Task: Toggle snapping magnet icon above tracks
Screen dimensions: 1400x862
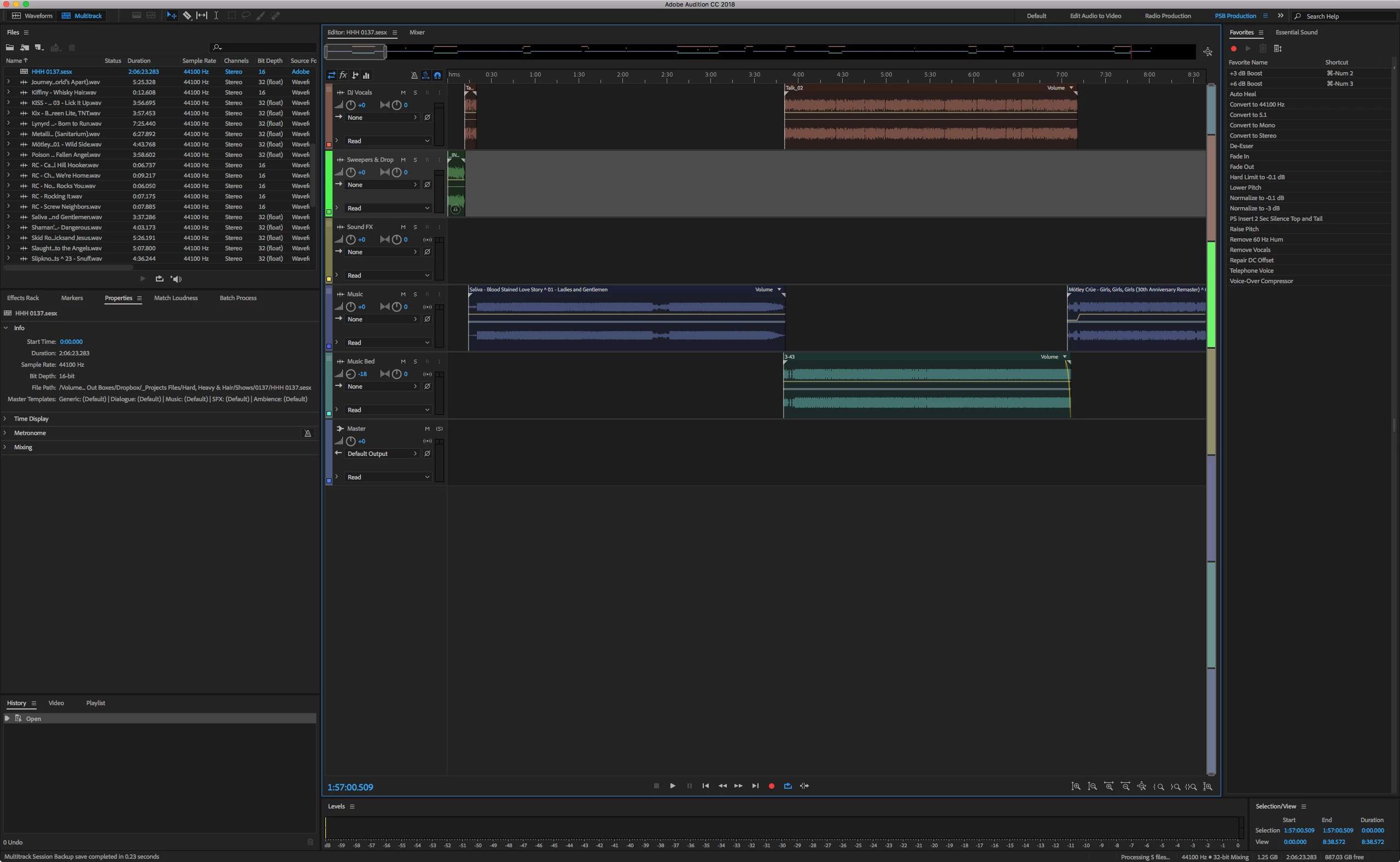Action: [x=437, y=75]
